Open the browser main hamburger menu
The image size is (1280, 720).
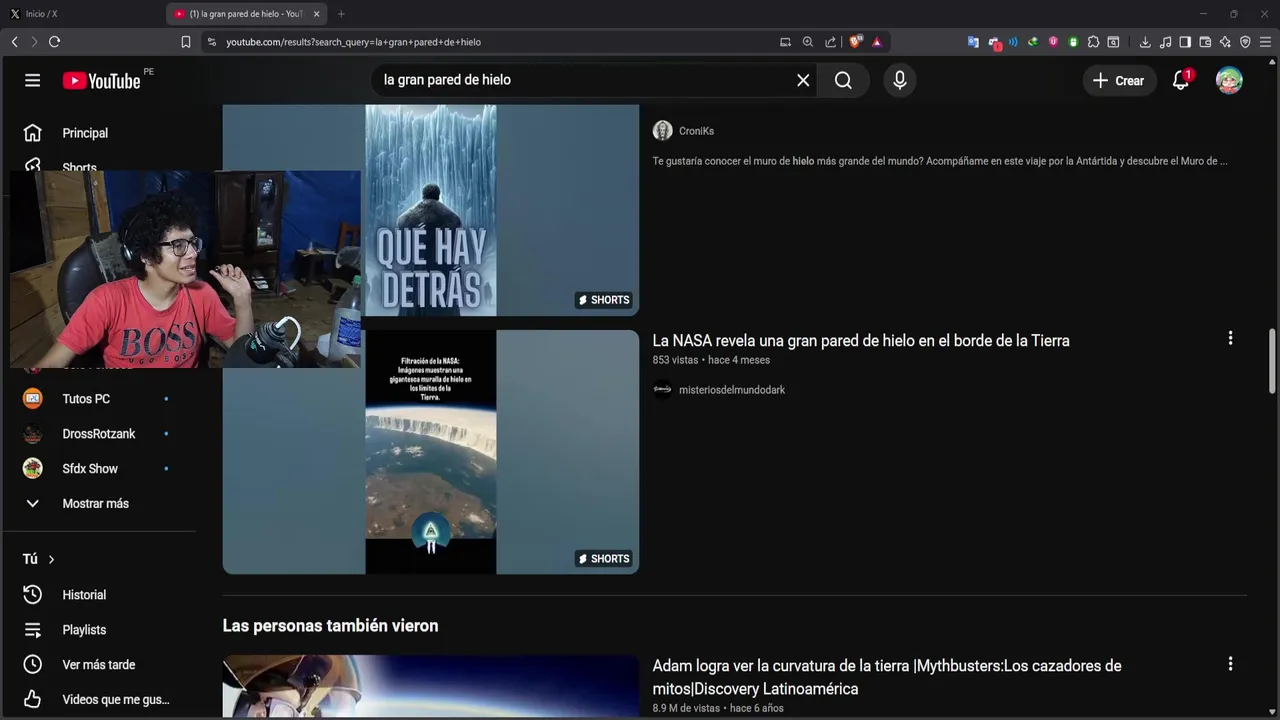point(1266,42)
